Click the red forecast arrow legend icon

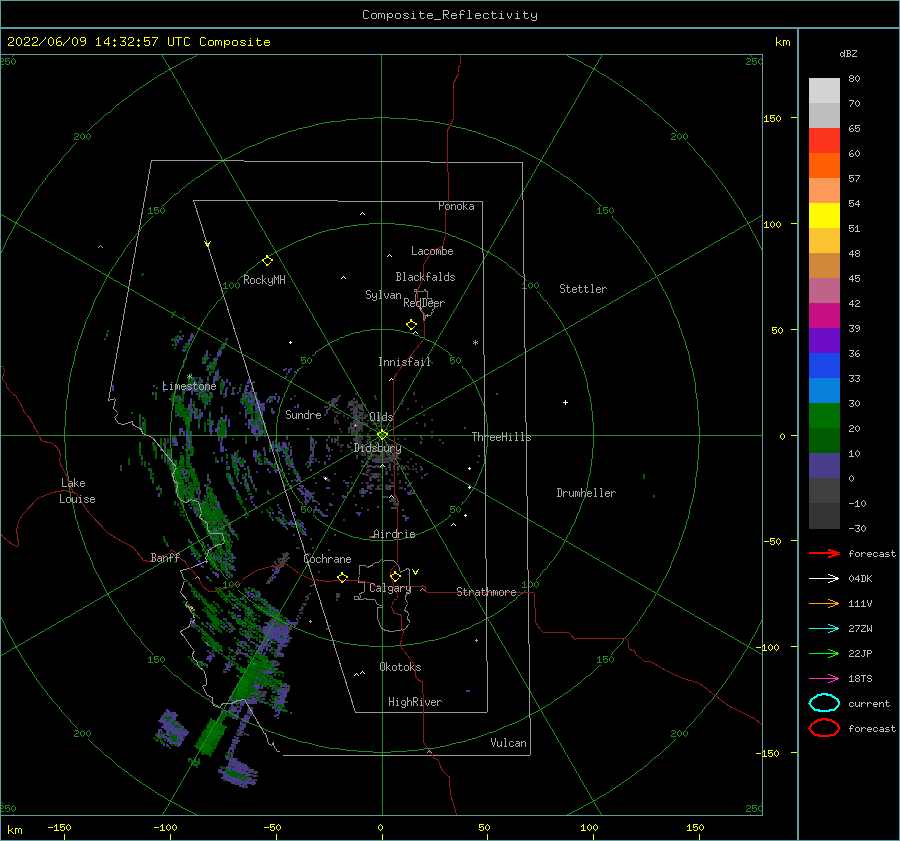pyautogui.click(x=824, y=553)
